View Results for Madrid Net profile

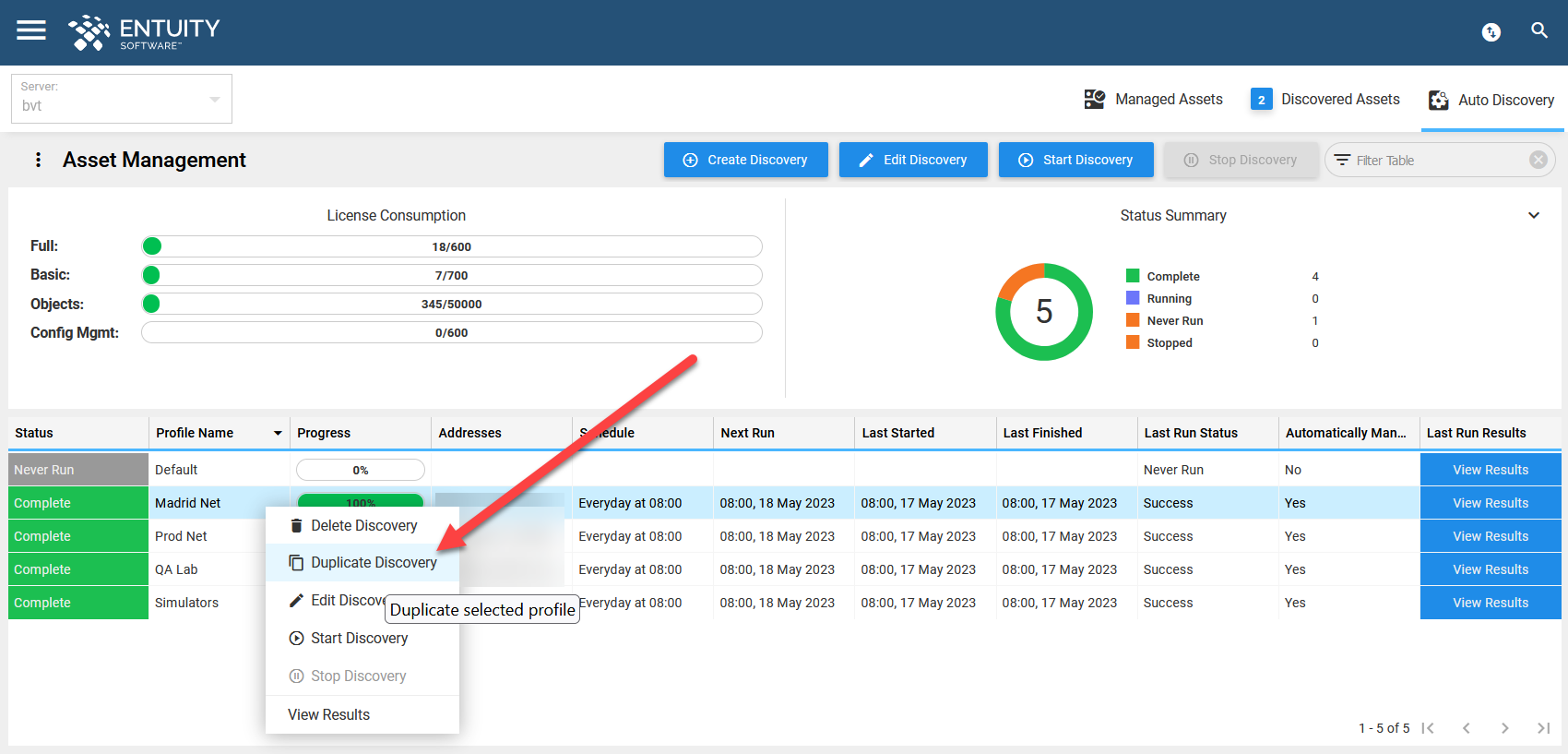(x=1491, y=503)
